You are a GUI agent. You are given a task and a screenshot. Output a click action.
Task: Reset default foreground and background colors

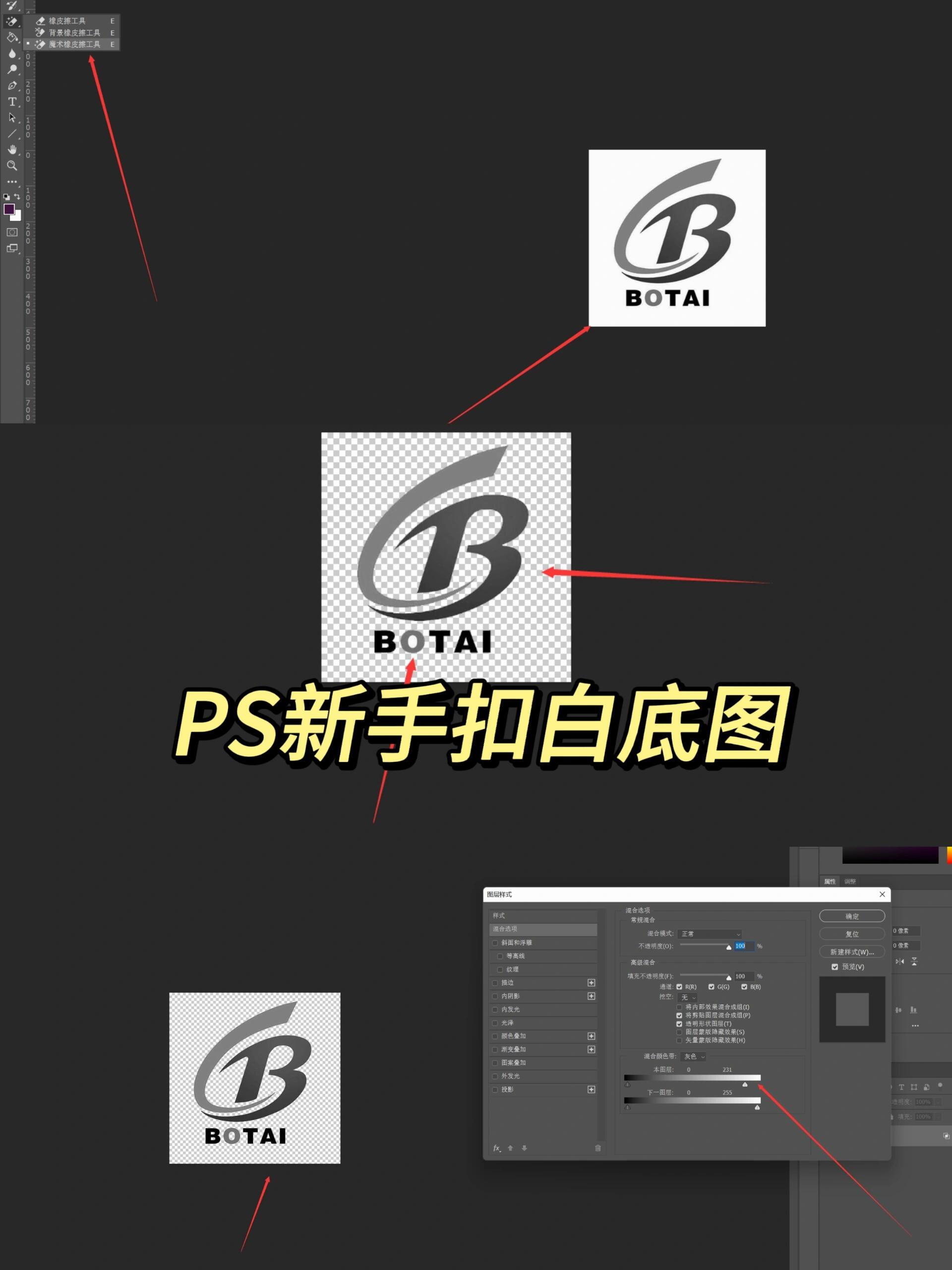pyautogui.click(x=6, y=196)
